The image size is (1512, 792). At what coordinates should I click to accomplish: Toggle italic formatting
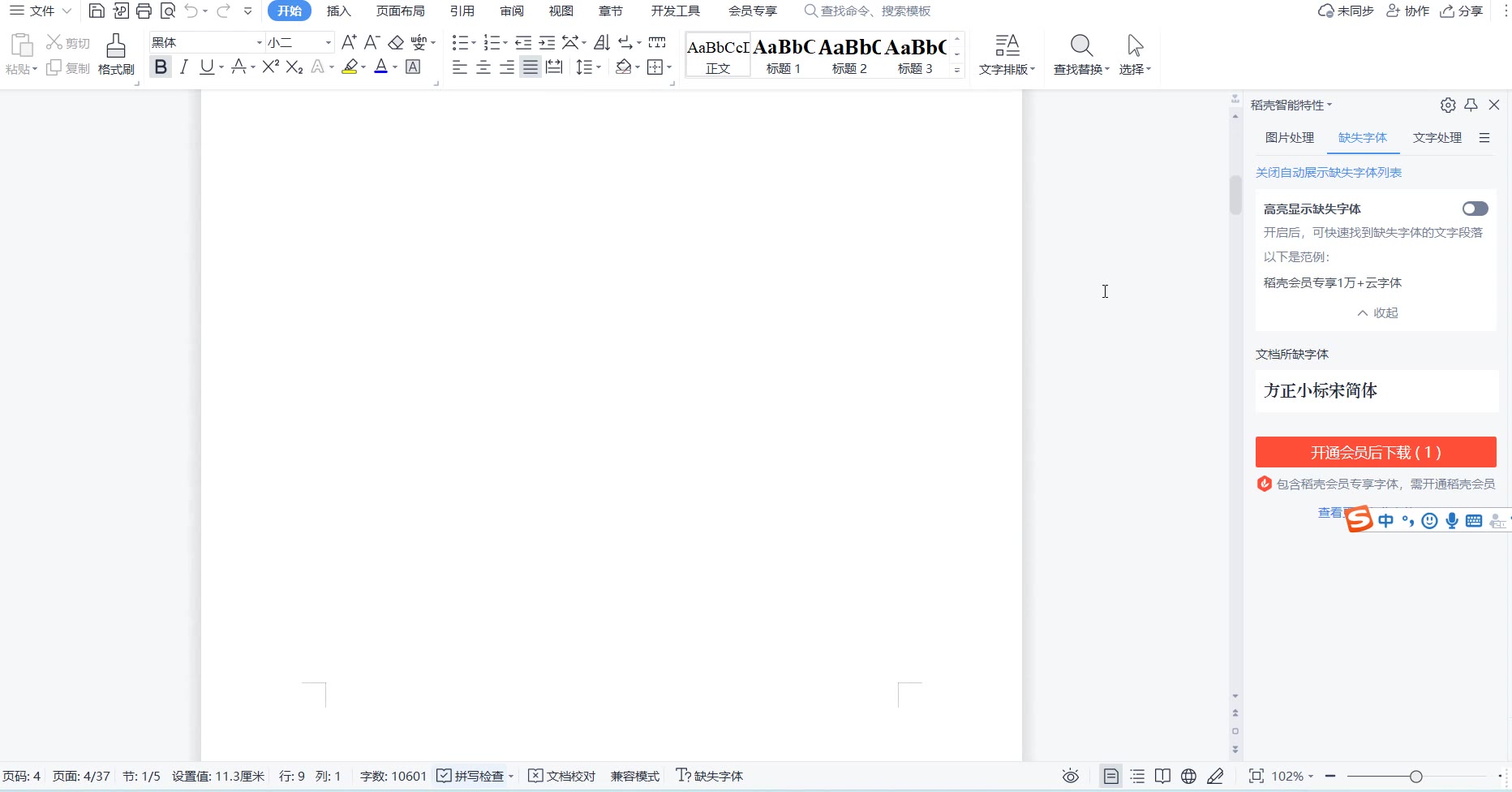(184, 67)
